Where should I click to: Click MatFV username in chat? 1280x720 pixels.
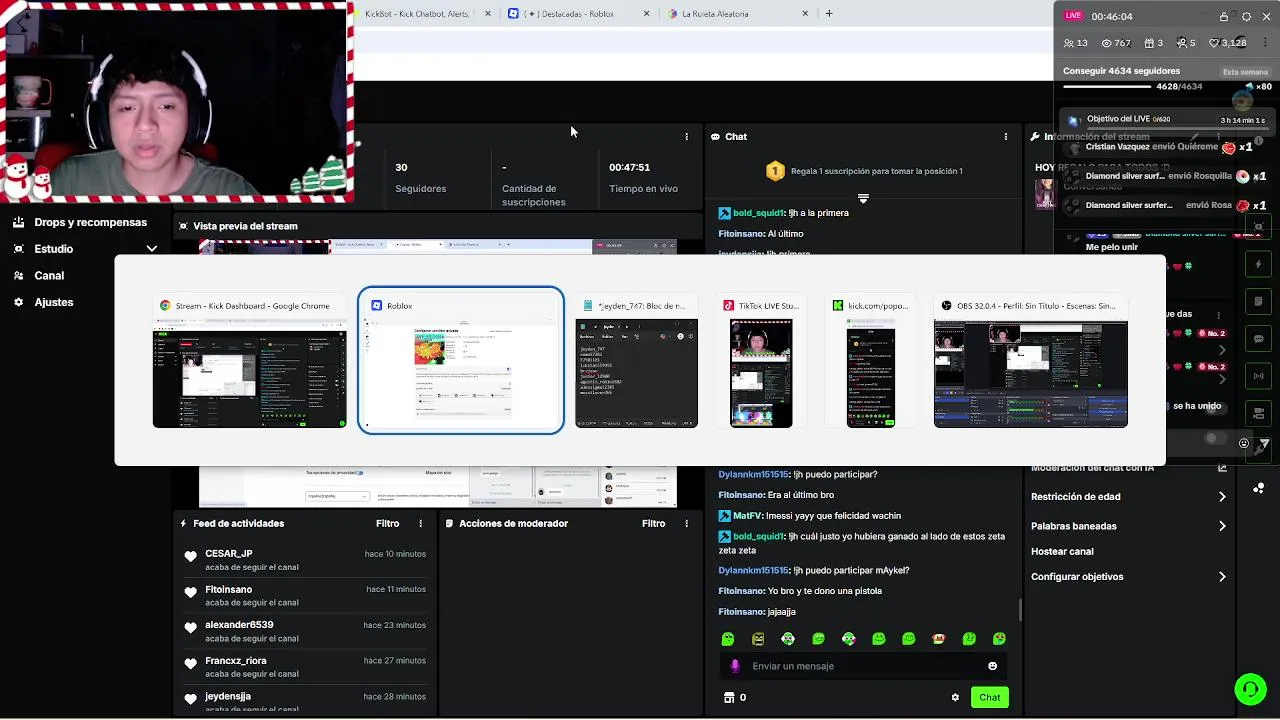coord(747,516)
